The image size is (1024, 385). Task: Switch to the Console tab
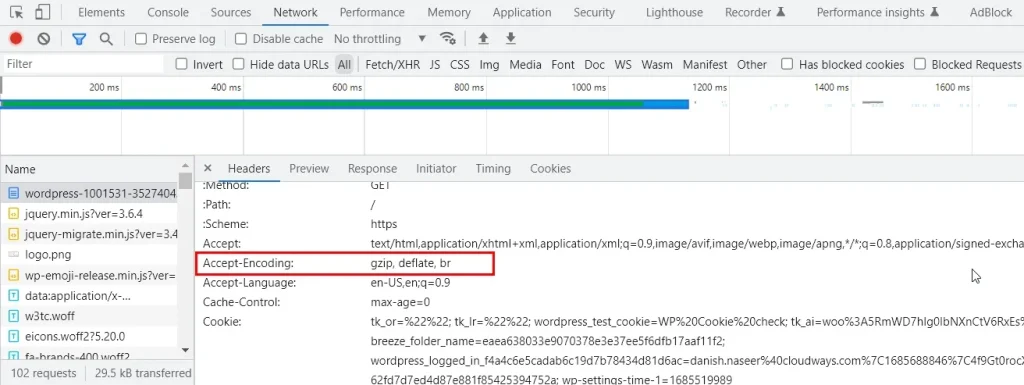coord(168,12)
